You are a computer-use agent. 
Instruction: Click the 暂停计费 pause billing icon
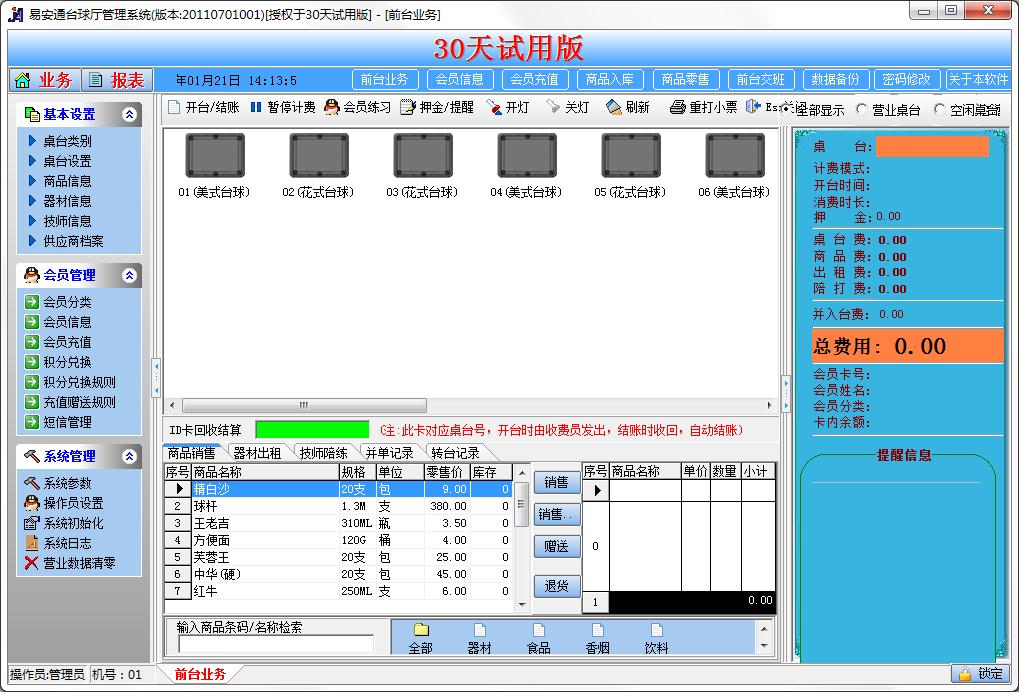[256, 107]
